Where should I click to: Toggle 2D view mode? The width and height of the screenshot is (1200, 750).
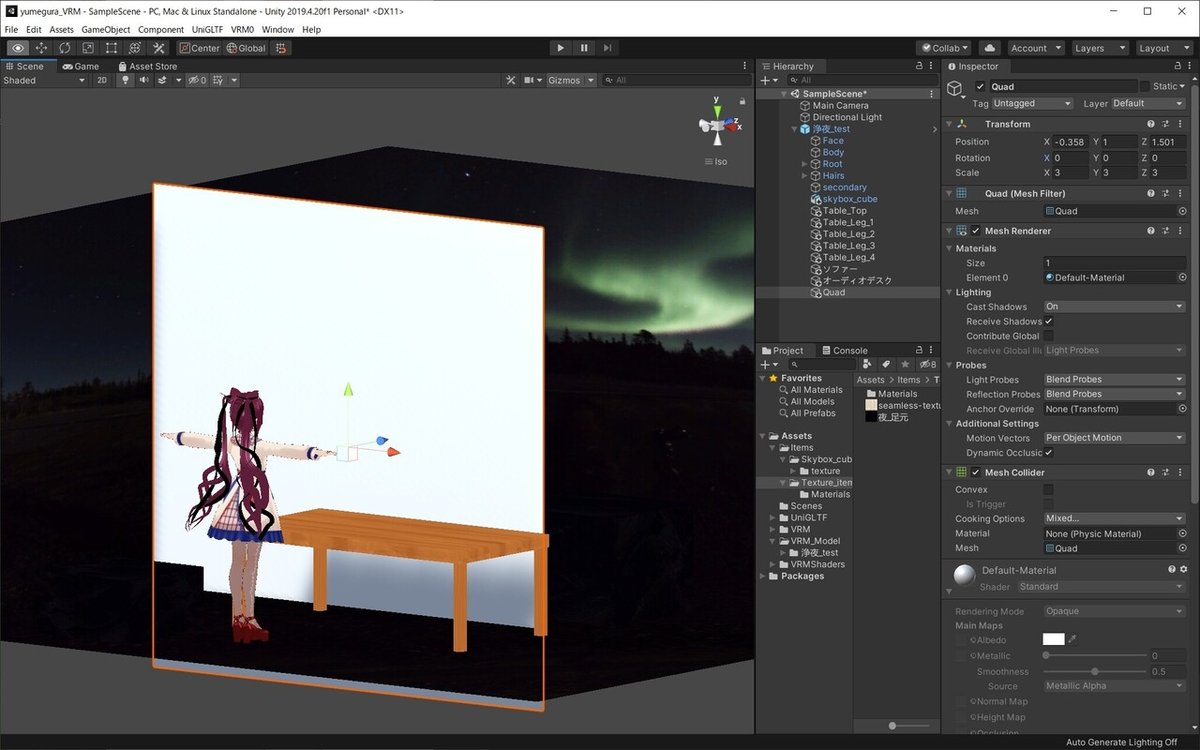click(x=101, y=80)
